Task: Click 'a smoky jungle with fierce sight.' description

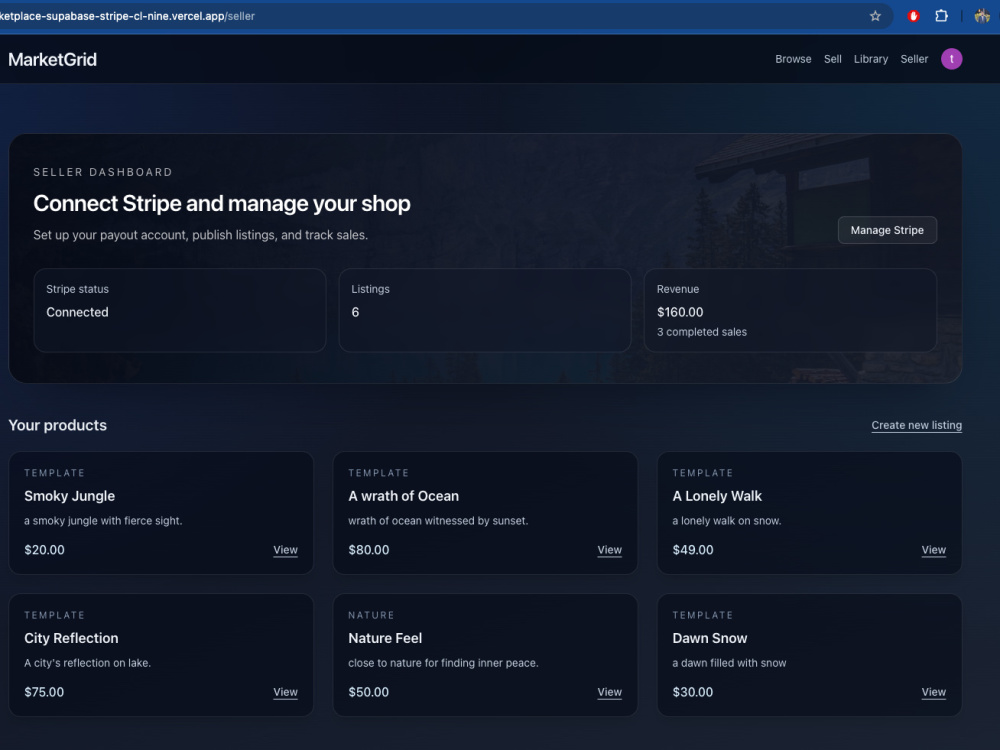Action: point(103,521)
